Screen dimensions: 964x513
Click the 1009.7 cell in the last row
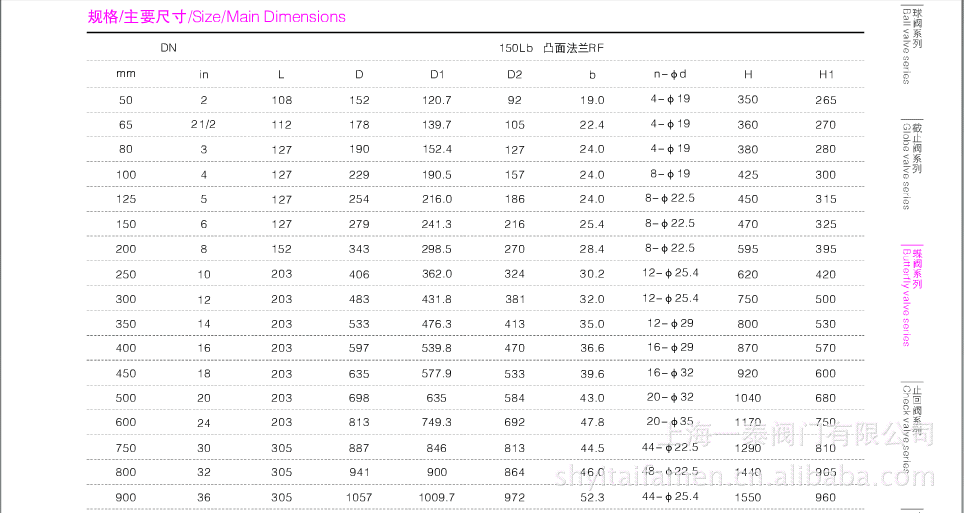coord(437,497)
